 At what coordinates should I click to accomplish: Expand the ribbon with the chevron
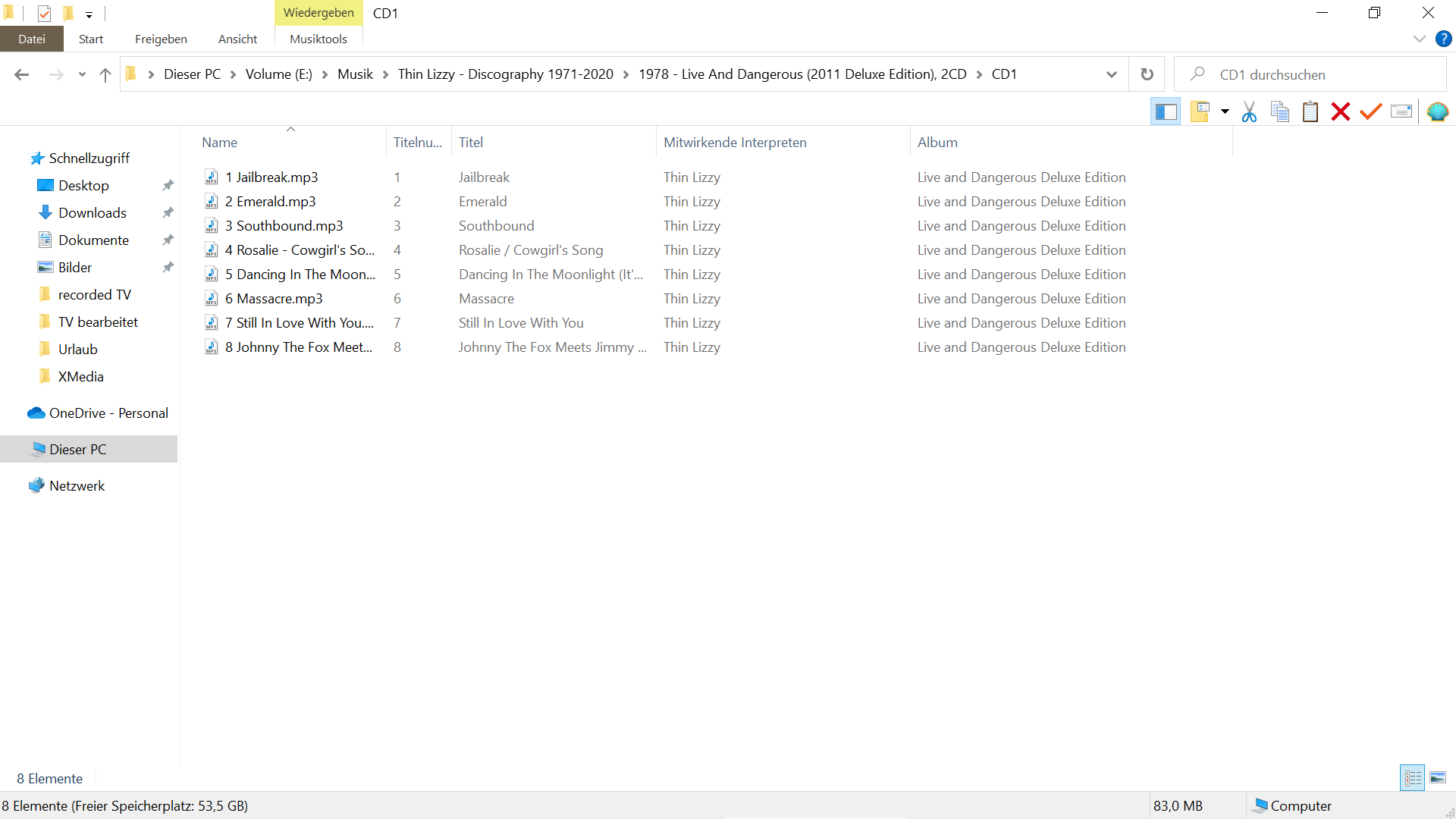click(1420, 39)
